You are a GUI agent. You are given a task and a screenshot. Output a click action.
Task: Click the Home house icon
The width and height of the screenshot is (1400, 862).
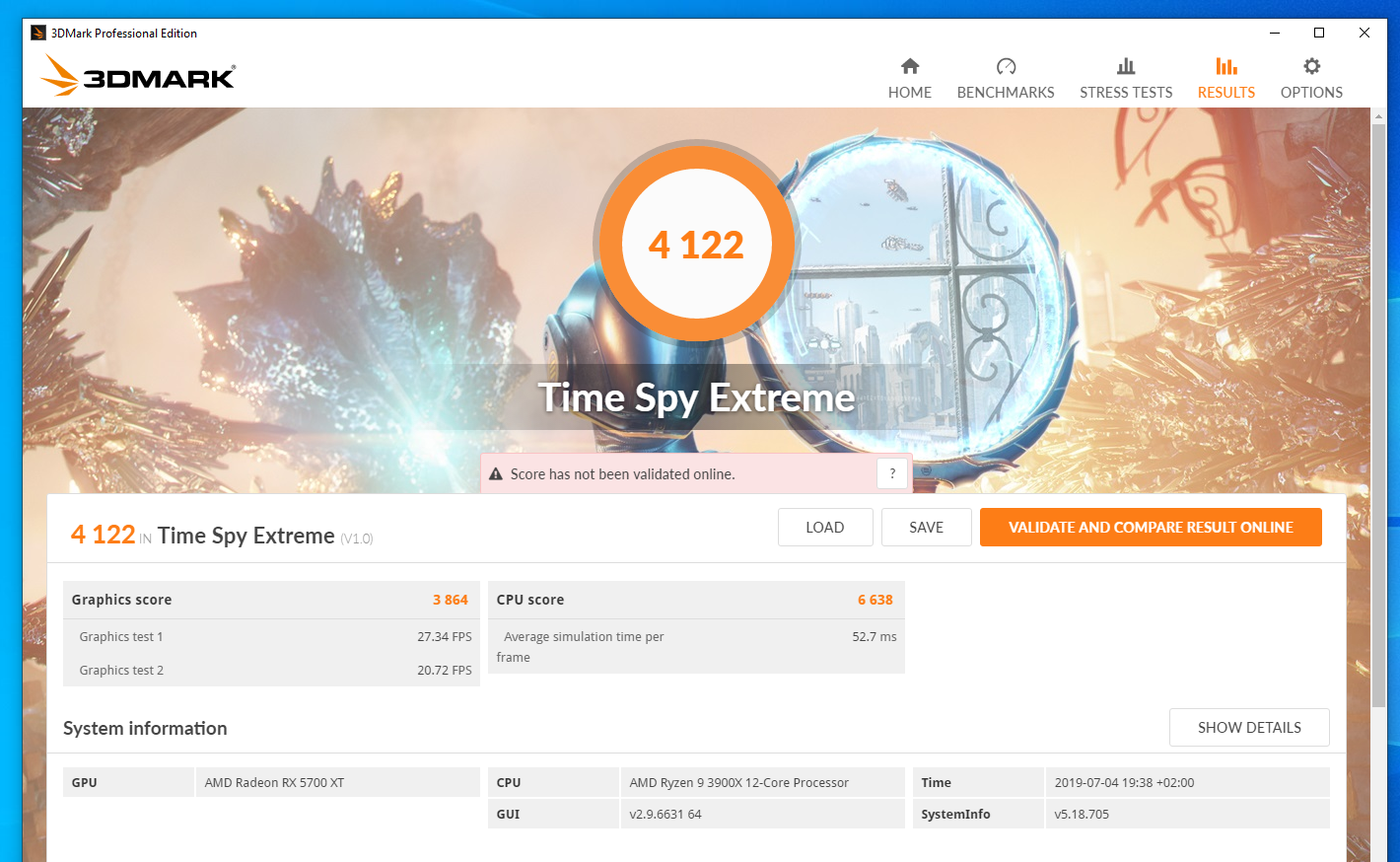pyautogui.click(x=910, y=66)
